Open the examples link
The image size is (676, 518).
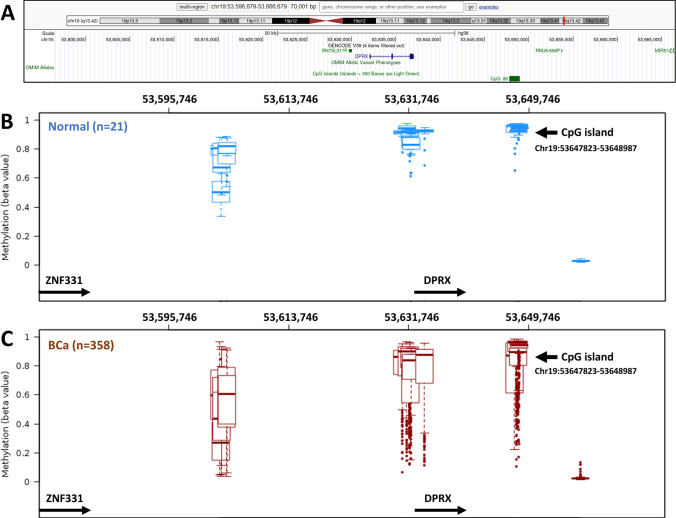click(488, 7)
